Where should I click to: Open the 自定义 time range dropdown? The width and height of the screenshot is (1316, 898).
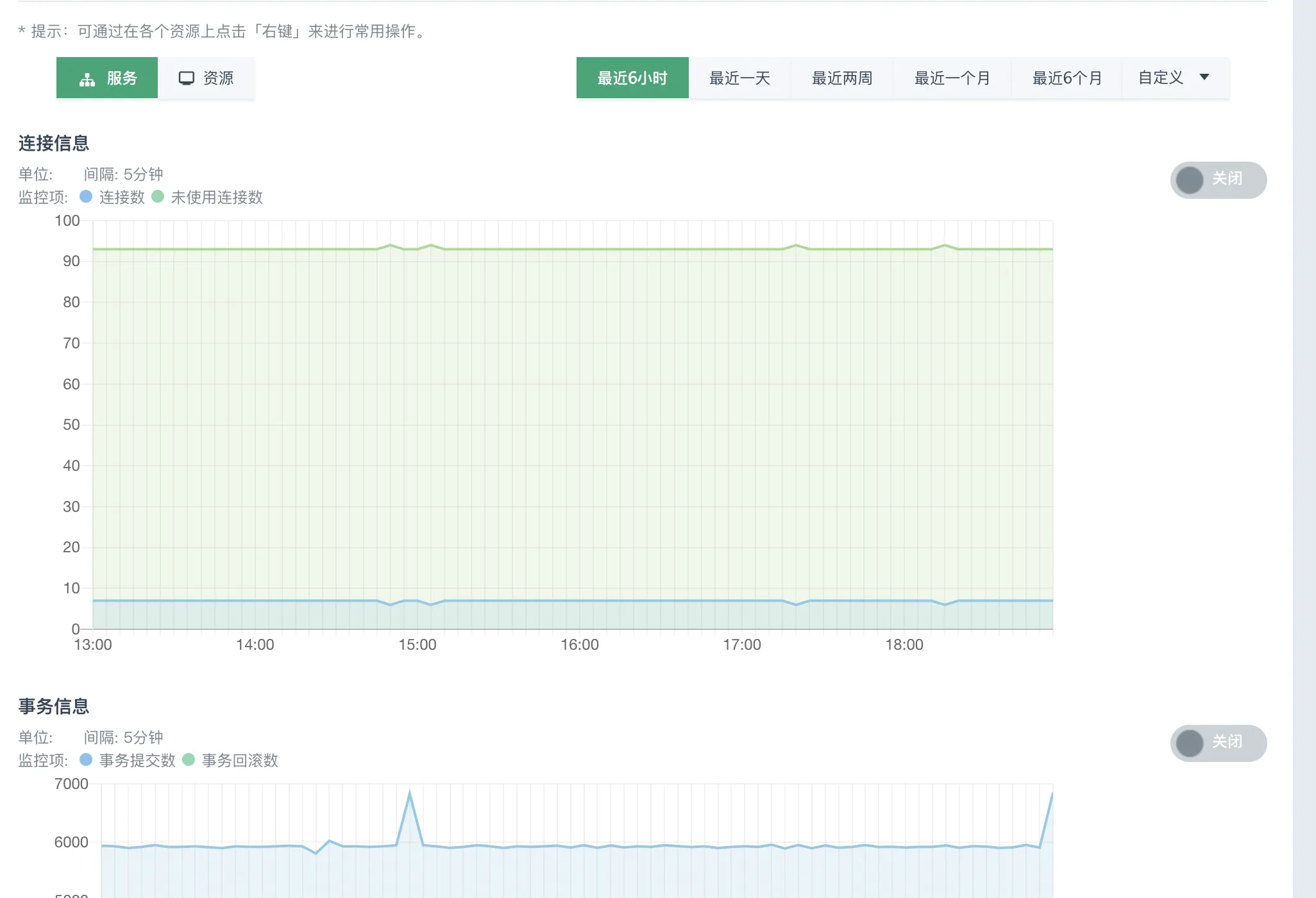[1176, 78]
